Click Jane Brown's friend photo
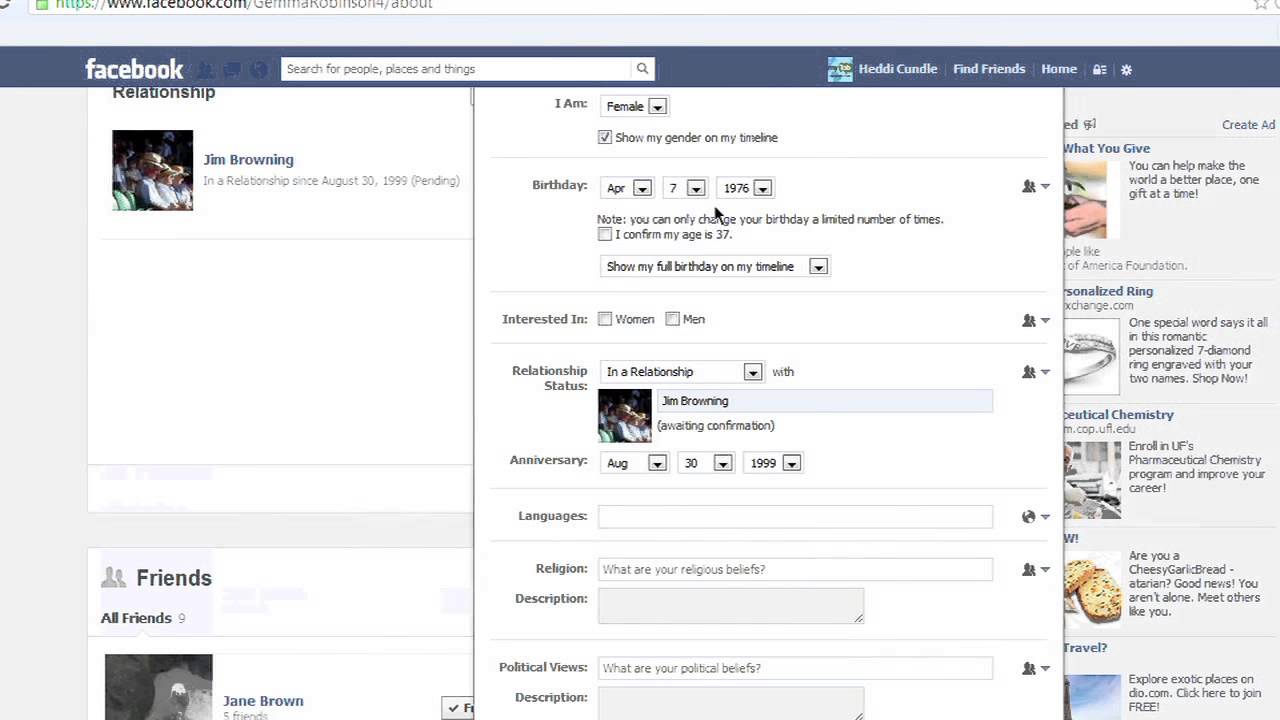The height and width of the screenshot is (720, 1280). click(x=158, y=687)
